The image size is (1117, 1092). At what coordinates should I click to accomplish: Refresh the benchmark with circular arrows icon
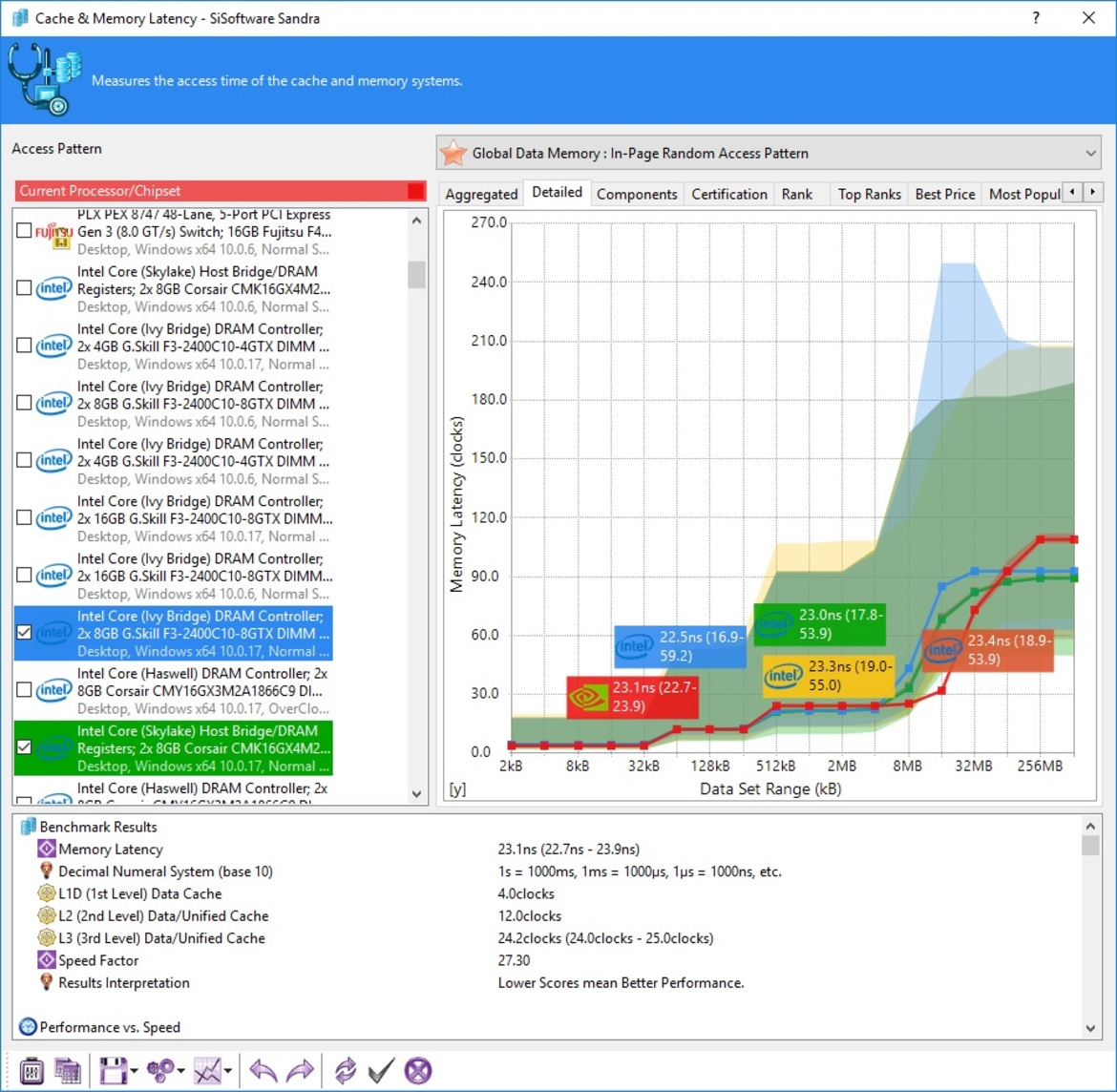[346, 1071]
